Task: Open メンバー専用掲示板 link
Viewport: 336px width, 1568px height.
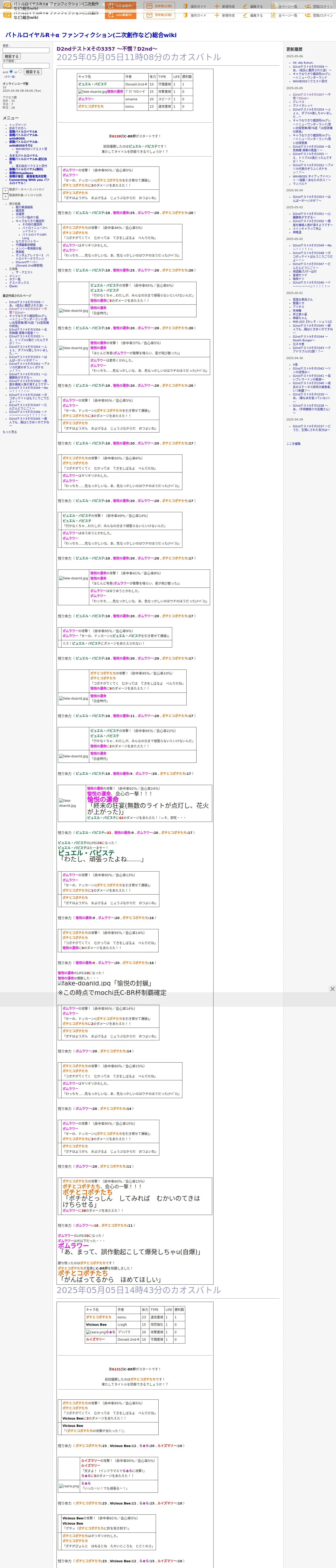Action: (x=29, y=248)
